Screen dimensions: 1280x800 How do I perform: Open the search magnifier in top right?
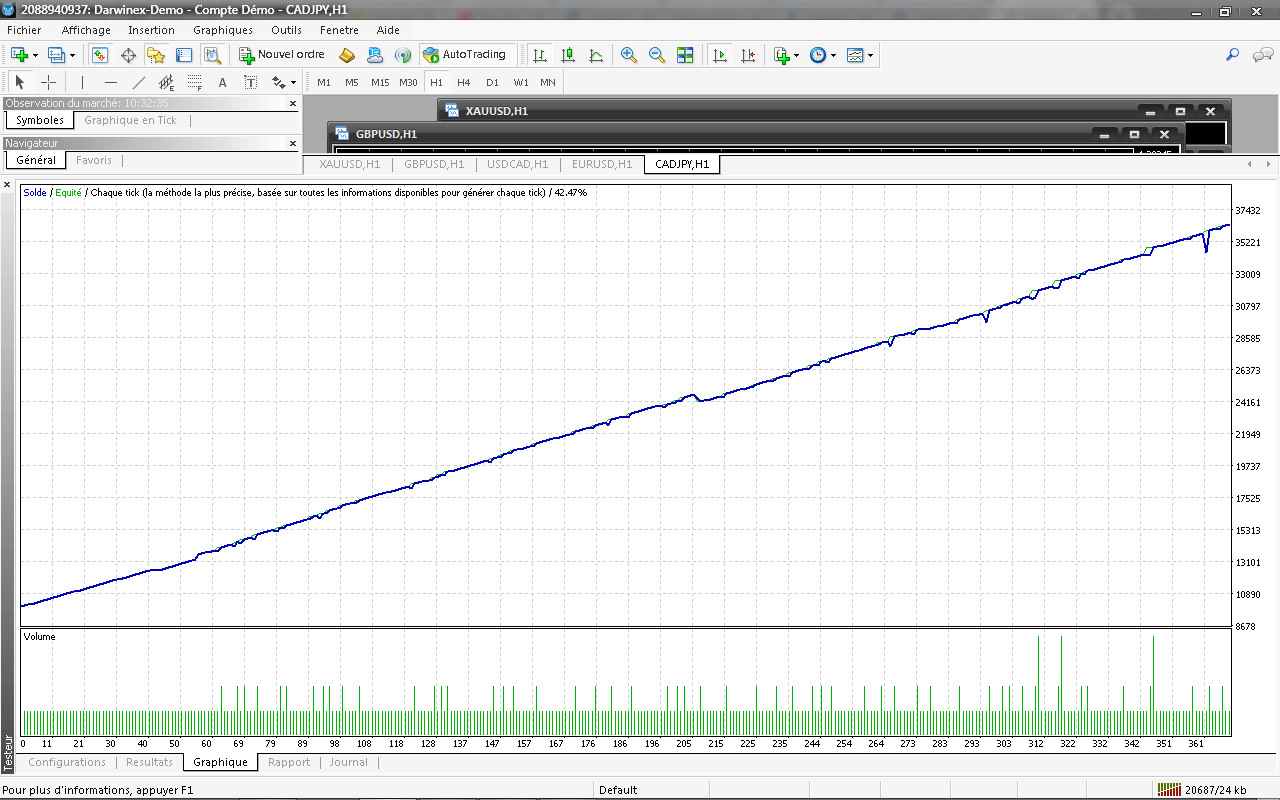pos(1233,55)
